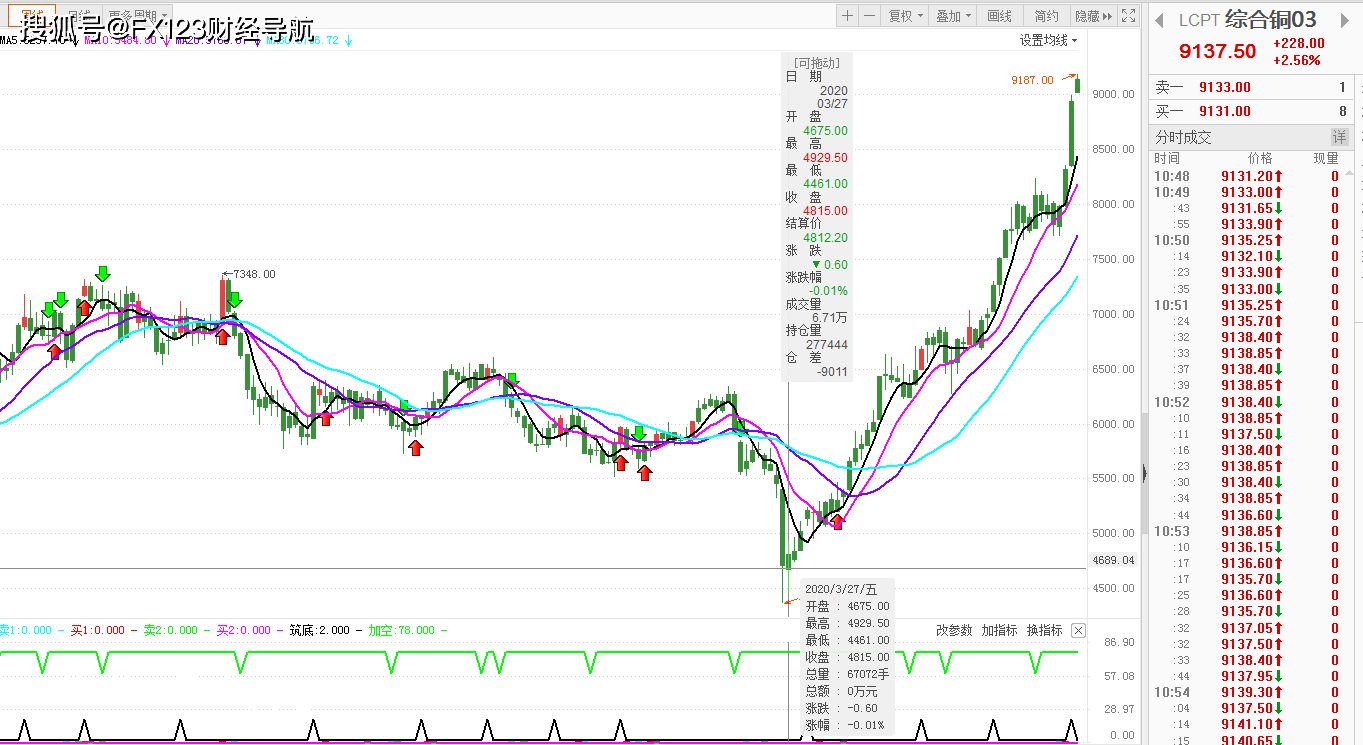Click the 加空:78.000 indicator legend
Image resolution: width=1363 pixels, height=745 pixels.
(401, 630)
